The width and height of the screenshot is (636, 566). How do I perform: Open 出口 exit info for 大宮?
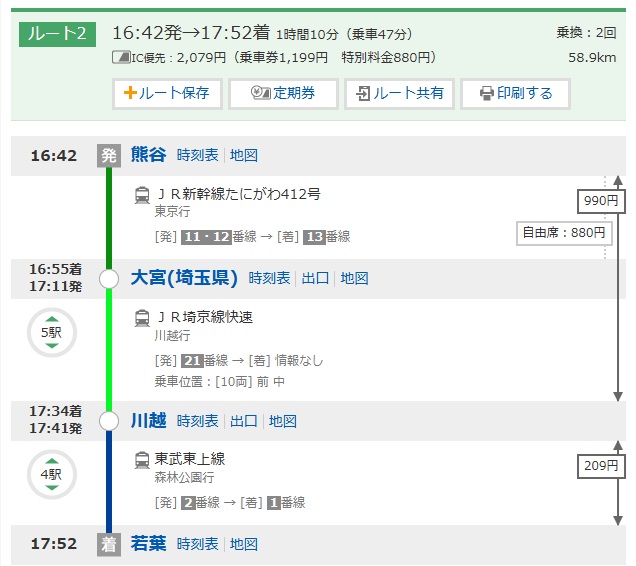315,278
